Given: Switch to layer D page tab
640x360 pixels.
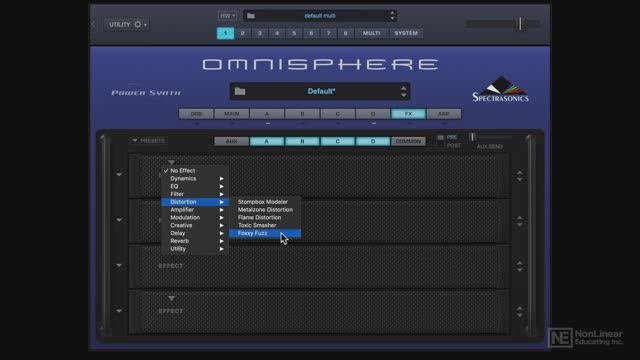Looking at the screenshot, I should coord(373,114).
